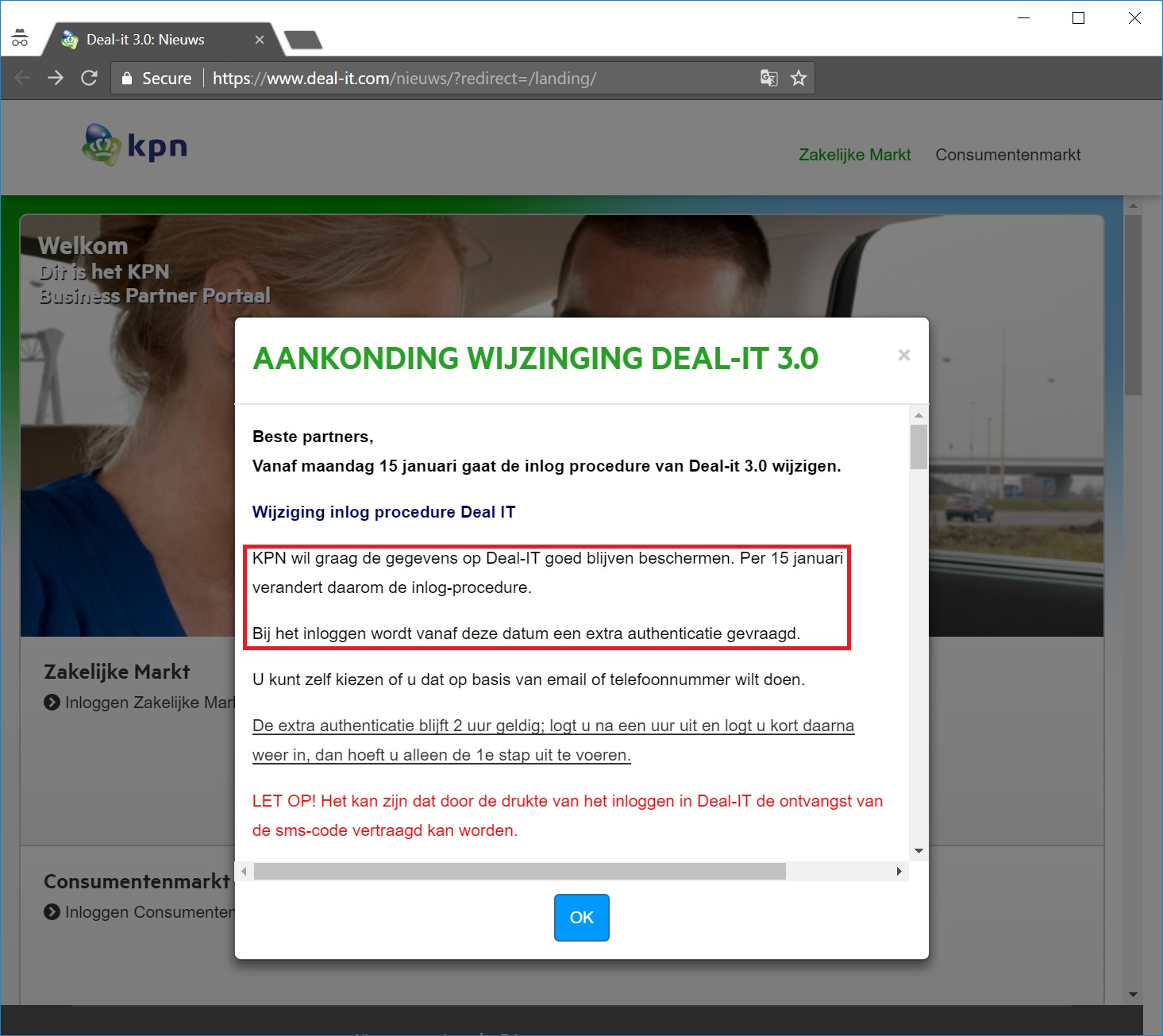
Task: Click the 'Wijziging inlog procedure Deal IT' heading
Action: [x=383, y=512]
